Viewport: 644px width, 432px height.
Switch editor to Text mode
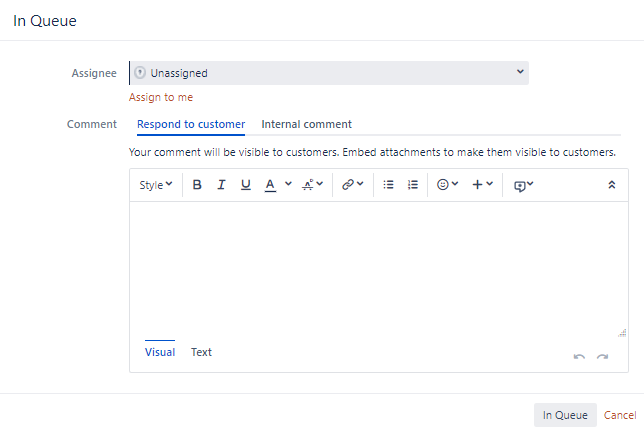201,352
